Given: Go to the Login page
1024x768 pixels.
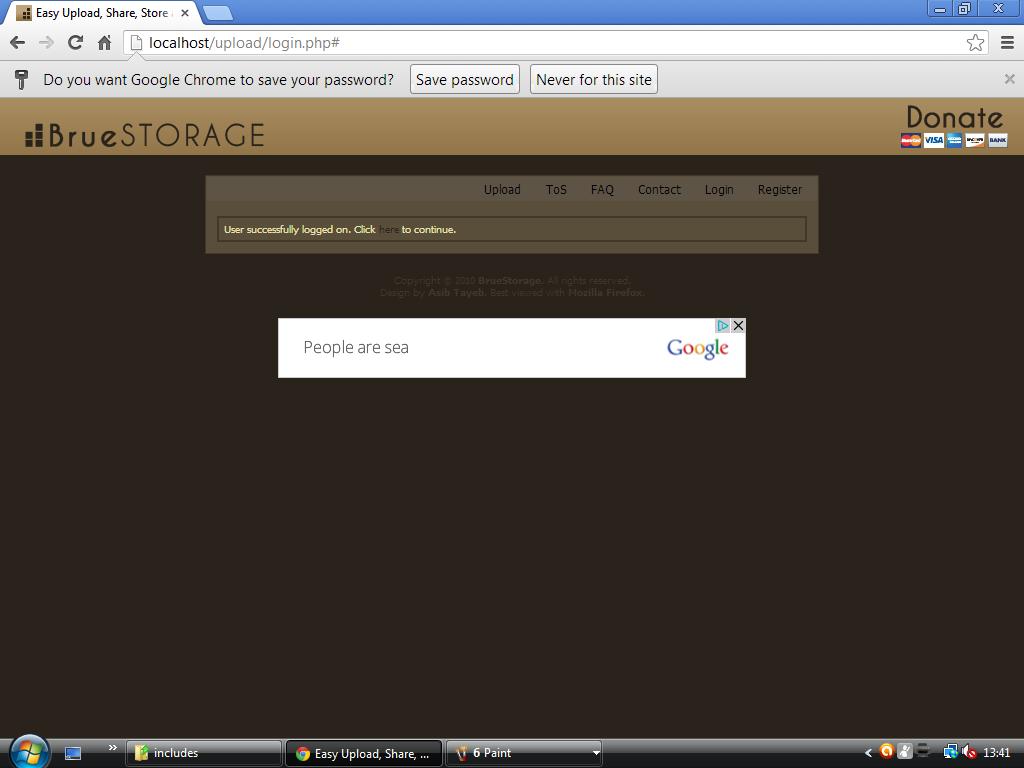Looking at the screenshot, I should [x=719, y=189].
